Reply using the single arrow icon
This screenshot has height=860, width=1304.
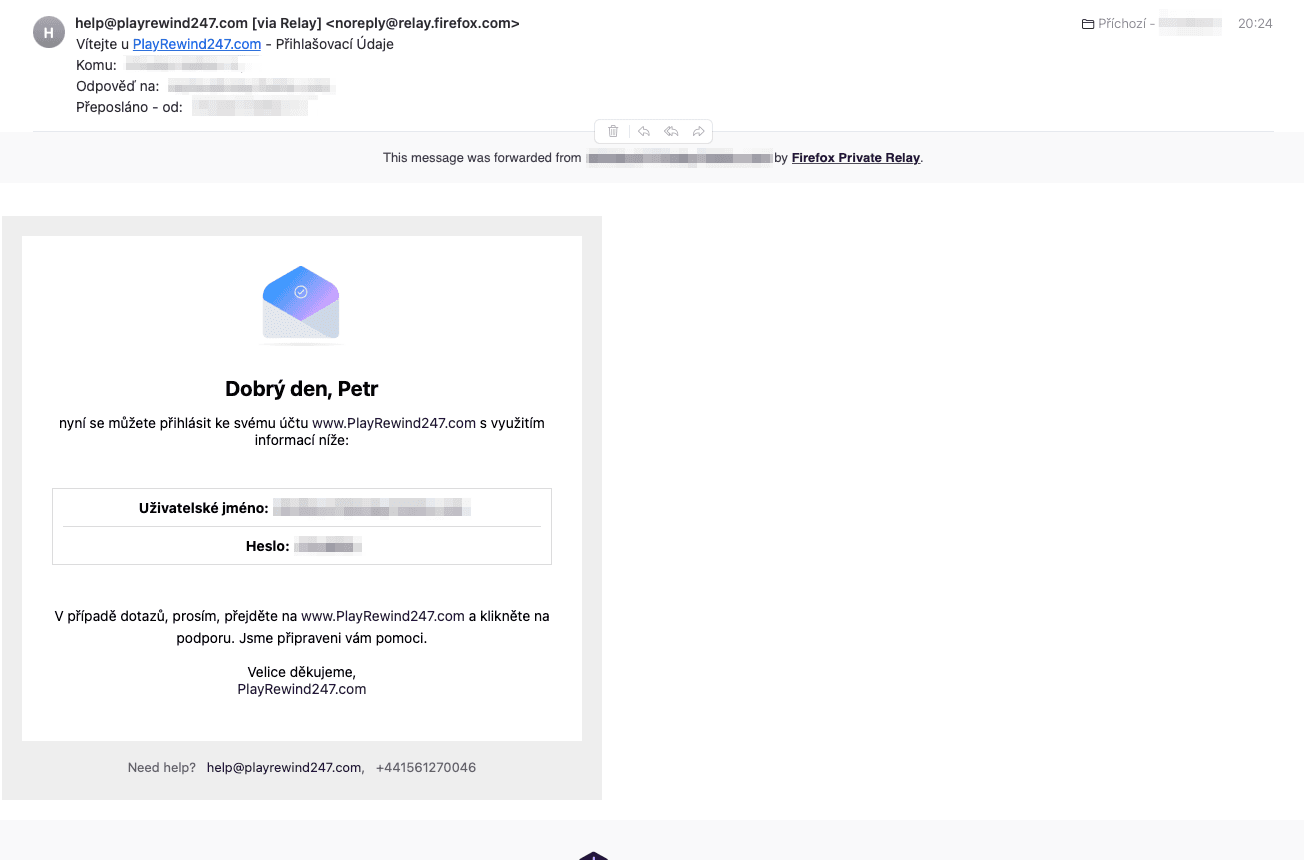pos(644,131)
